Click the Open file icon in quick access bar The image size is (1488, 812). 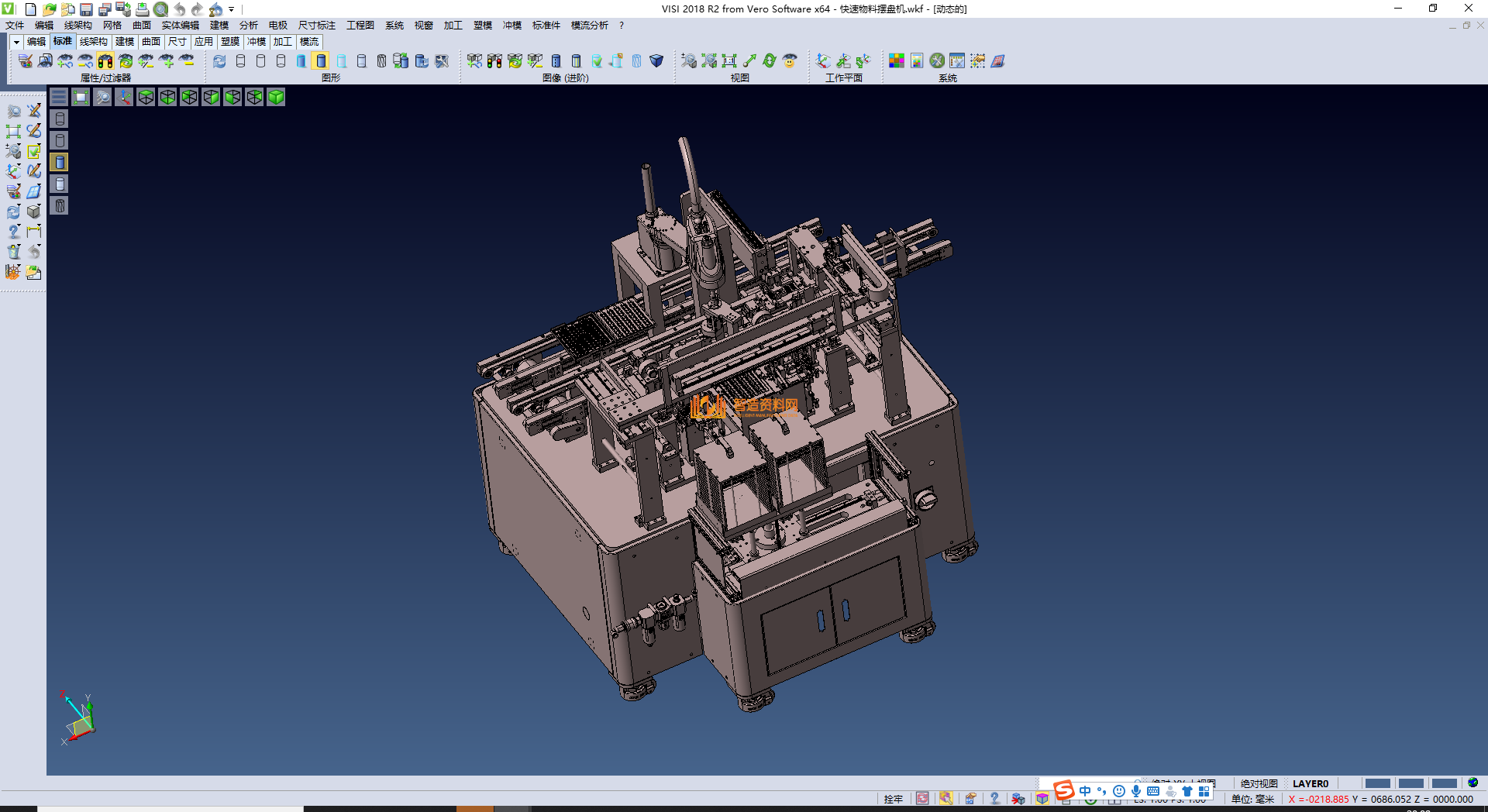(x=49, y=9)
